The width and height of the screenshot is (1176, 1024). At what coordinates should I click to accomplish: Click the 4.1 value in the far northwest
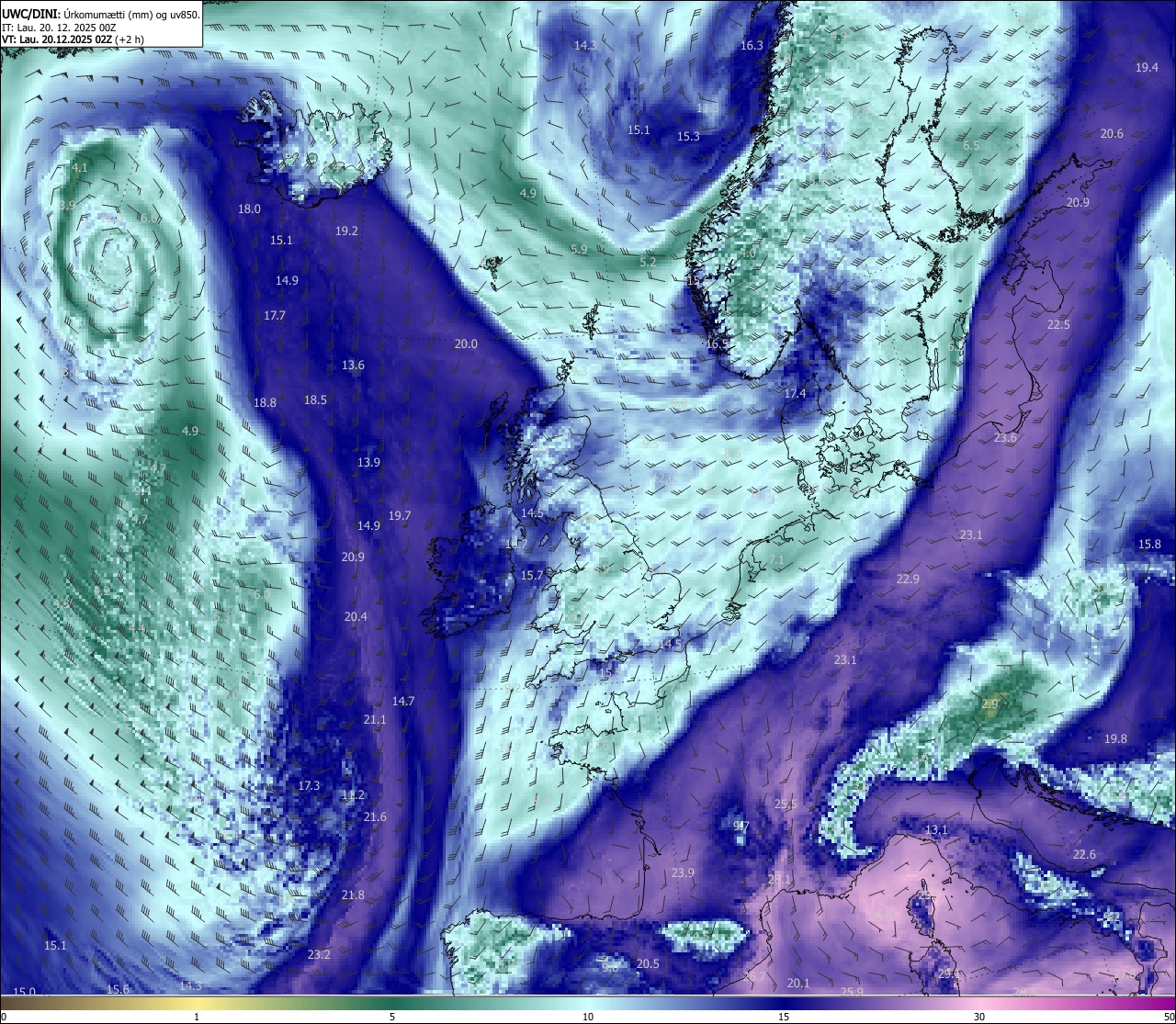tap(79, 168)
